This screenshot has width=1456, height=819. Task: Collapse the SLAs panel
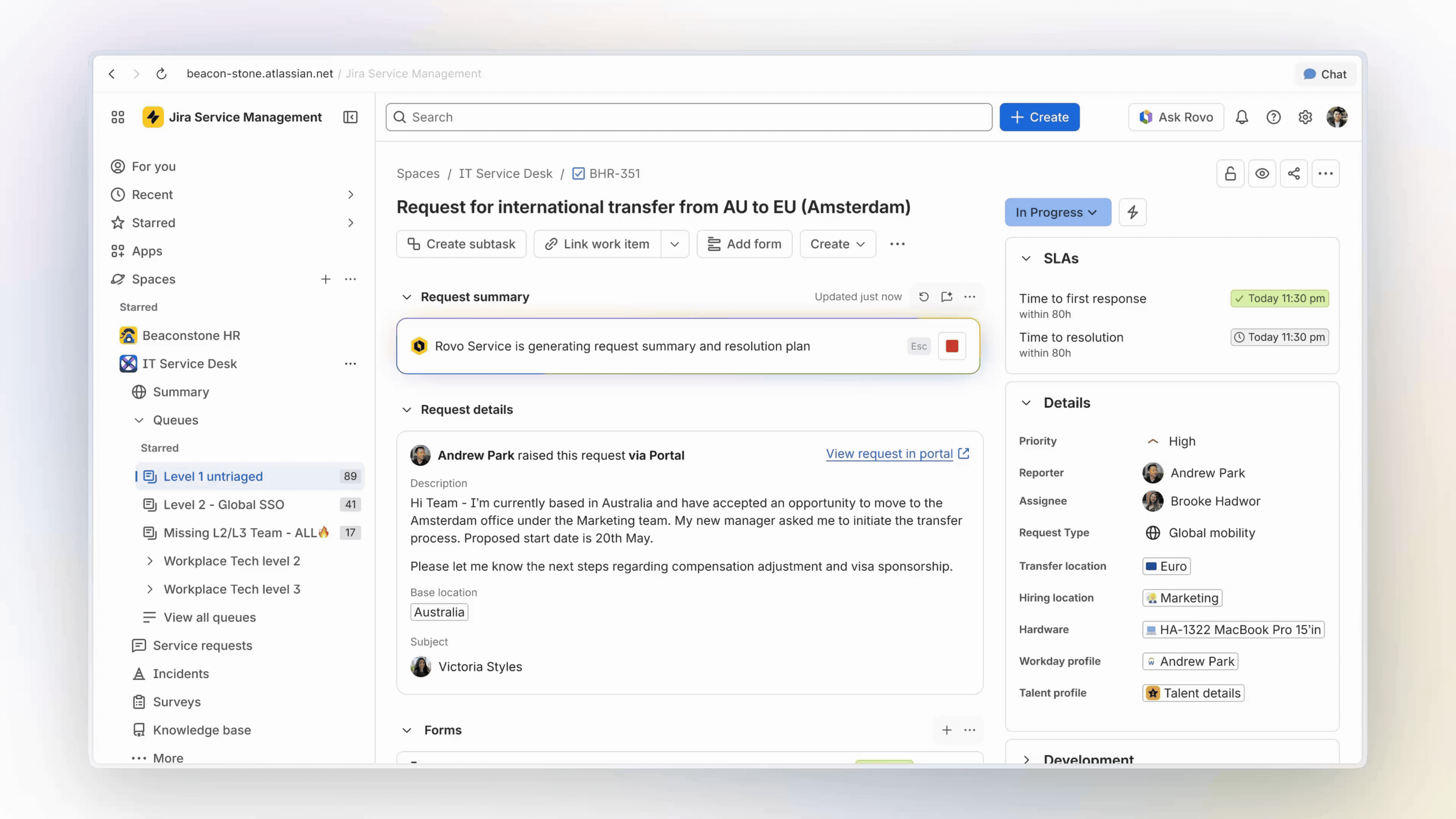[1026, 258]
